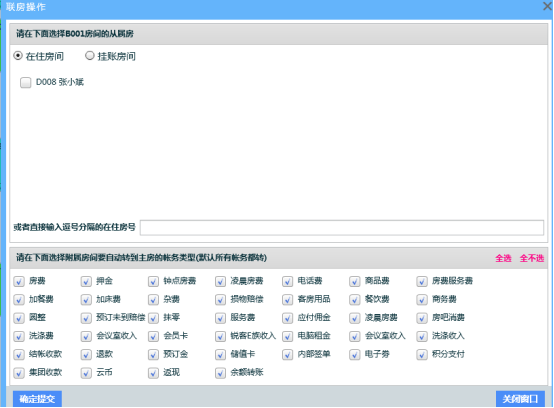
Task: Uncheck the 商务费 checkbox
Action: pos(422,300)
